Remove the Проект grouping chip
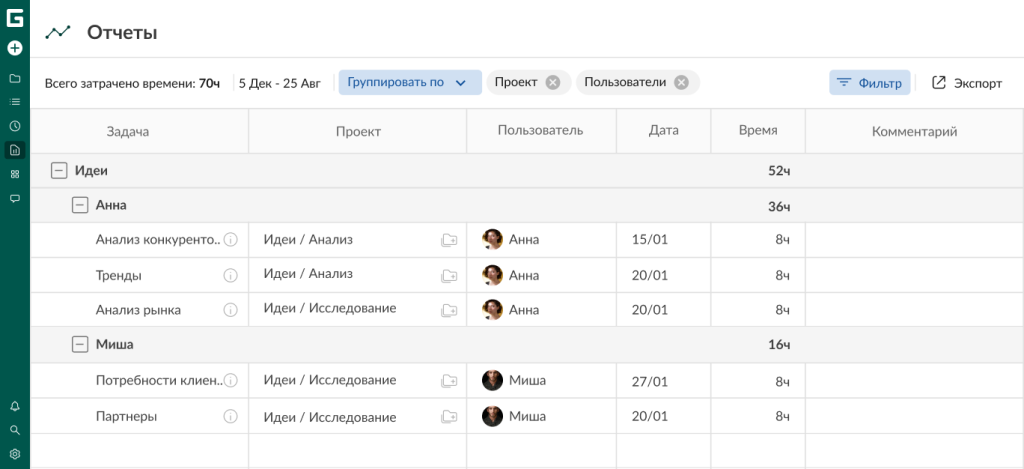This screenshot has height=469, width=1024. click(553, 83)
